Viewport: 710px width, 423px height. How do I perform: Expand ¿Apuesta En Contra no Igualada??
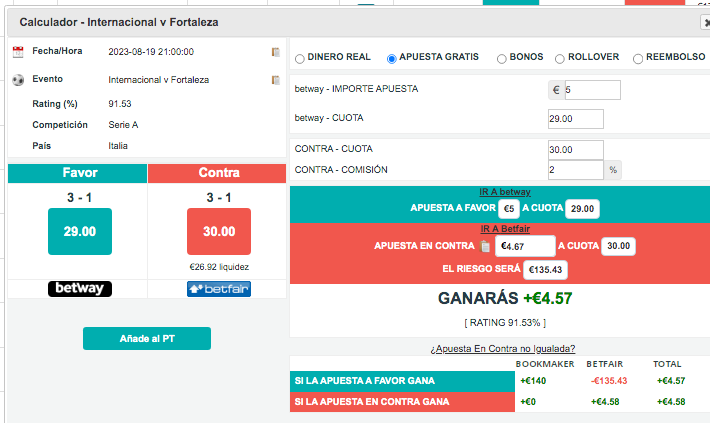coord(503,349)
